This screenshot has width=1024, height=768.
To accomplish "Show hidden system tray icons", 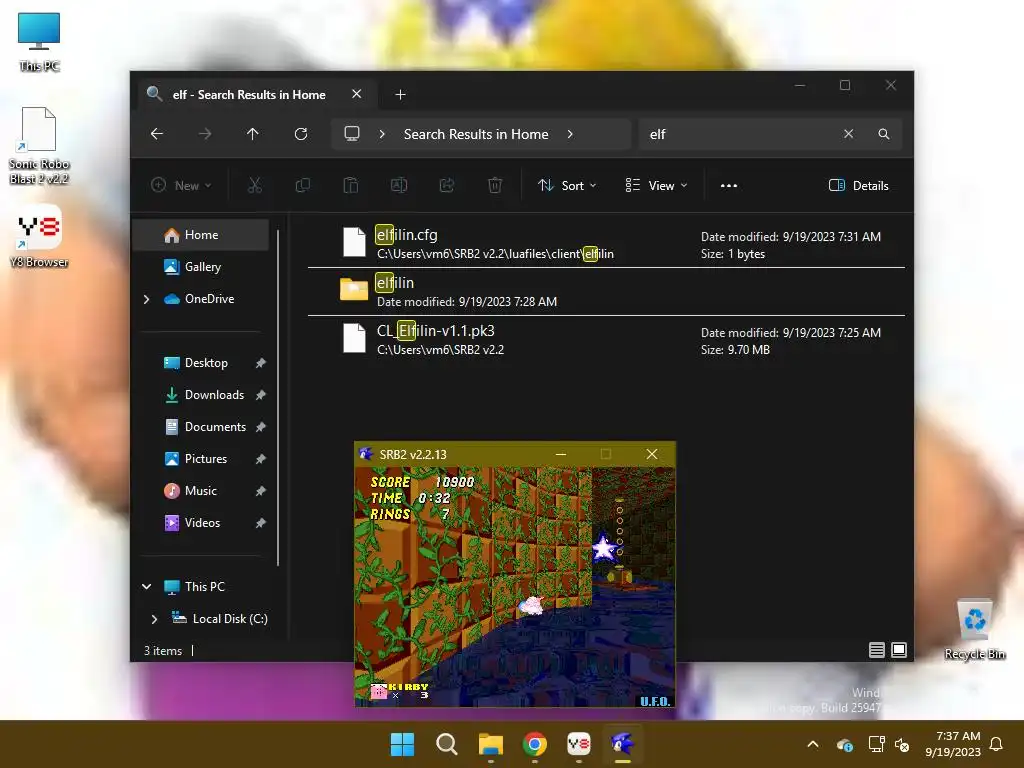I will (813, 744).
